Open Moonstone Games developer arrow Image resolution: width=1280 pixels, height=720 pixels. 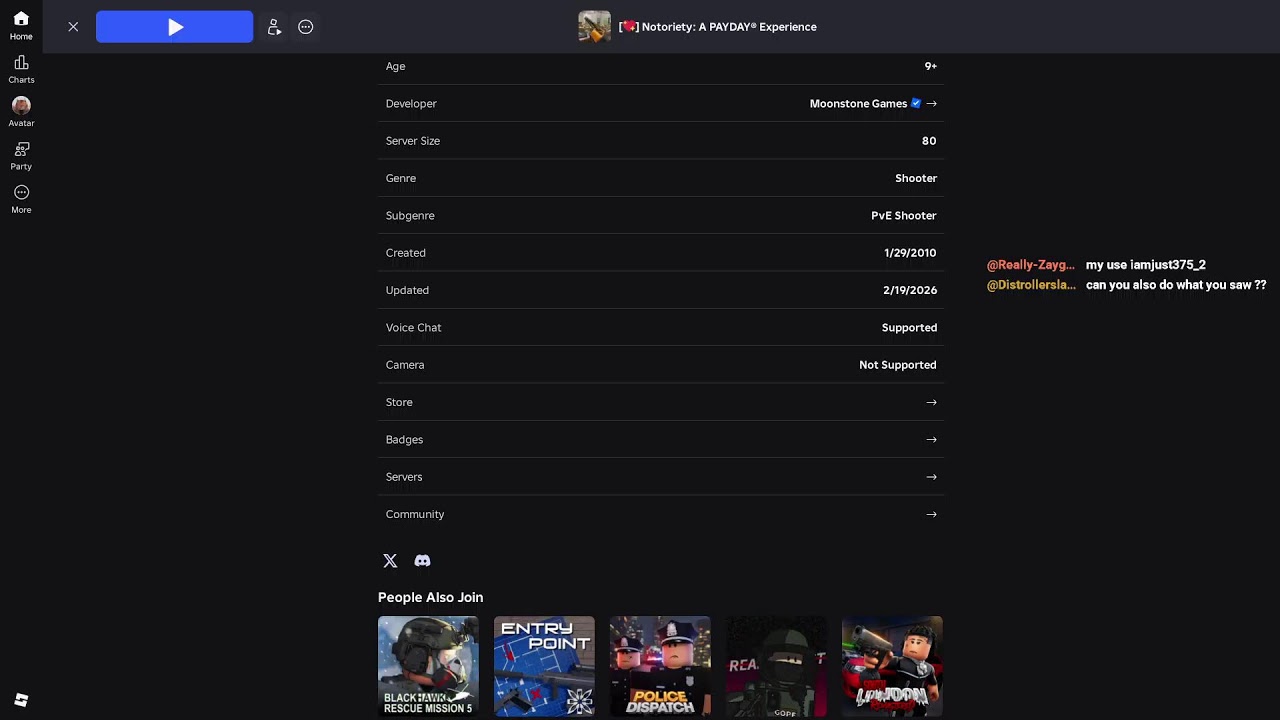click(931, 103)
